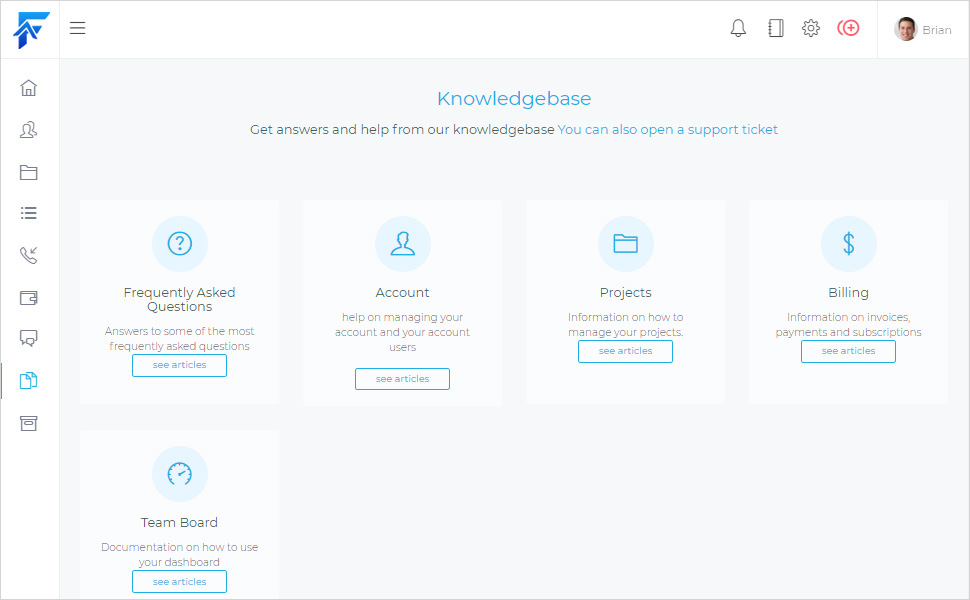
Task: Click 'see articles' under Team Board
Action: 180,582
